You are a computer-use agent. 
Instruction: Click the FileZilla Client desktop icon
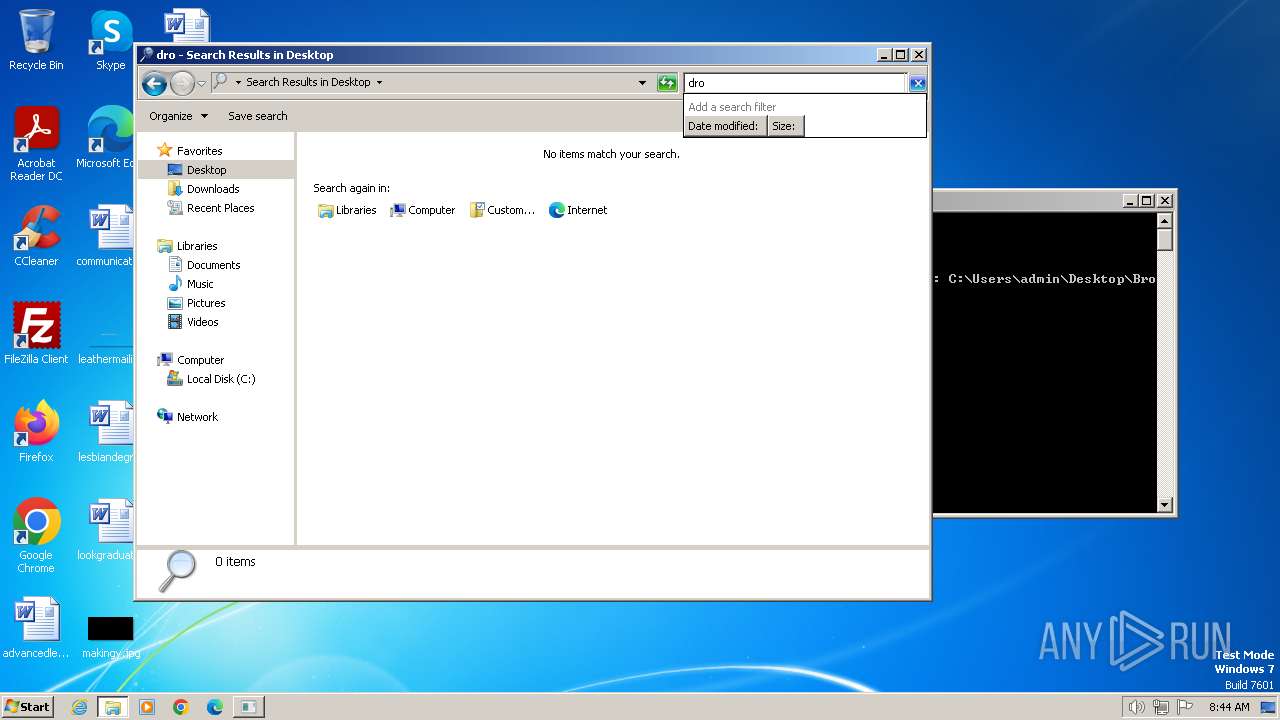coord(36,334)
